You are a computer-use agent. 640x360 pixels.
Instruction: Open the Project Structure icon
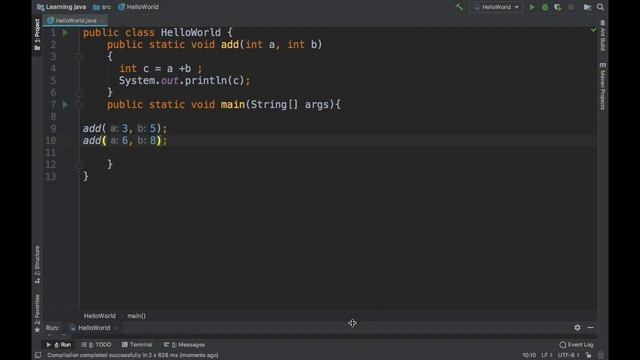pyautogui.click(x=587, y=7)
